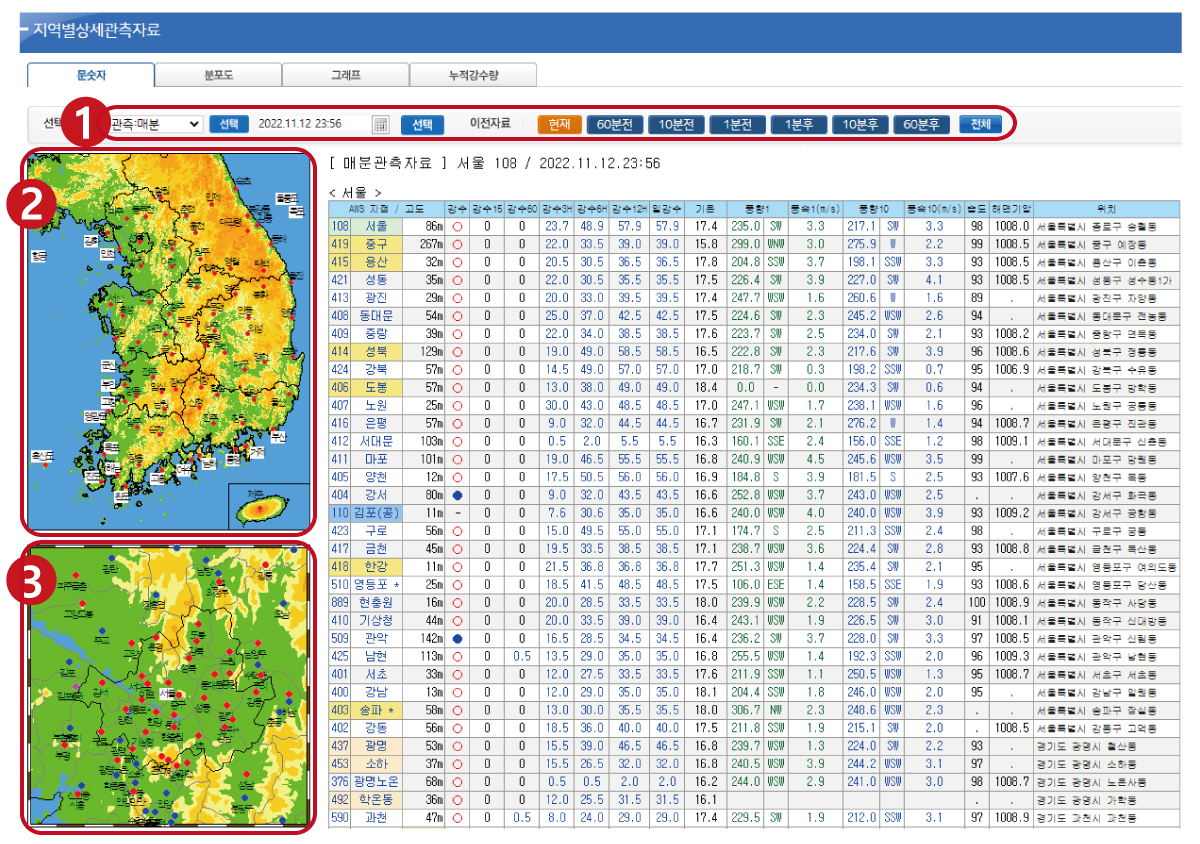Open station 기상청 in the table
The width and height of the screenshot is (1200, 844).
[376, 620]
